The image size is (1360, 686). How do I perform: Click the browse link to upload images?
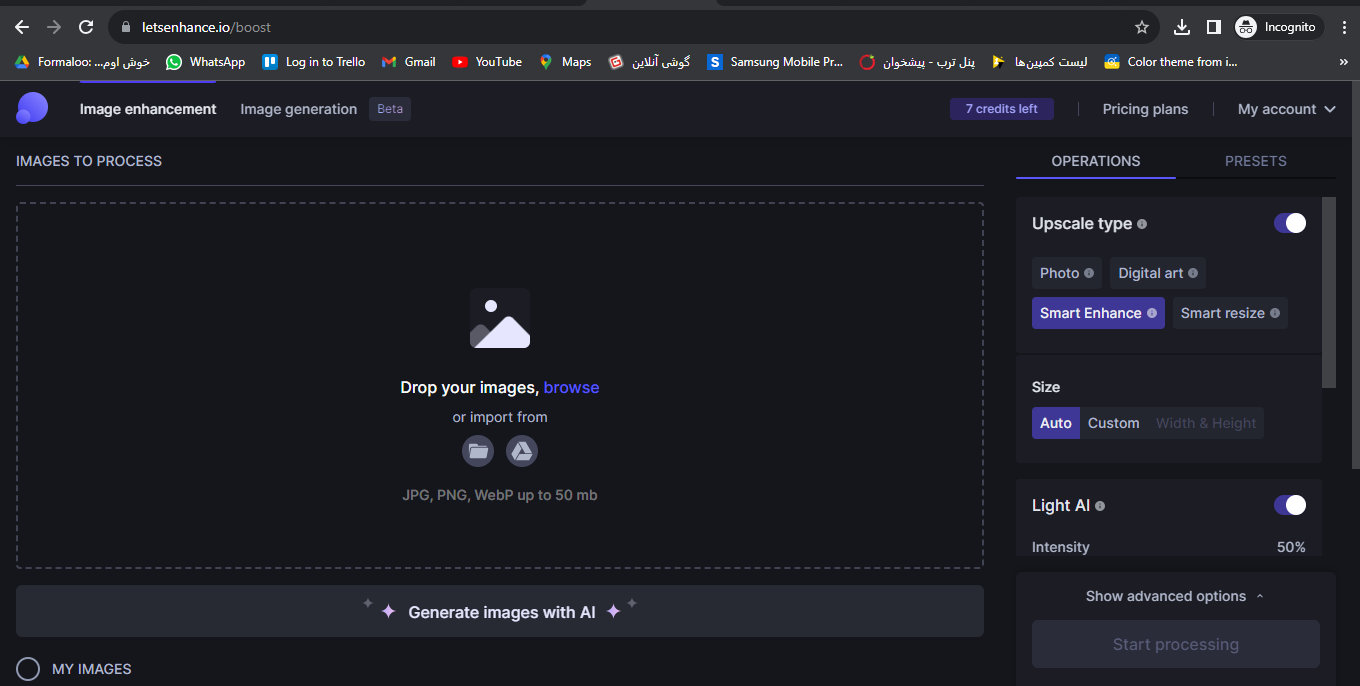(571, 387)
